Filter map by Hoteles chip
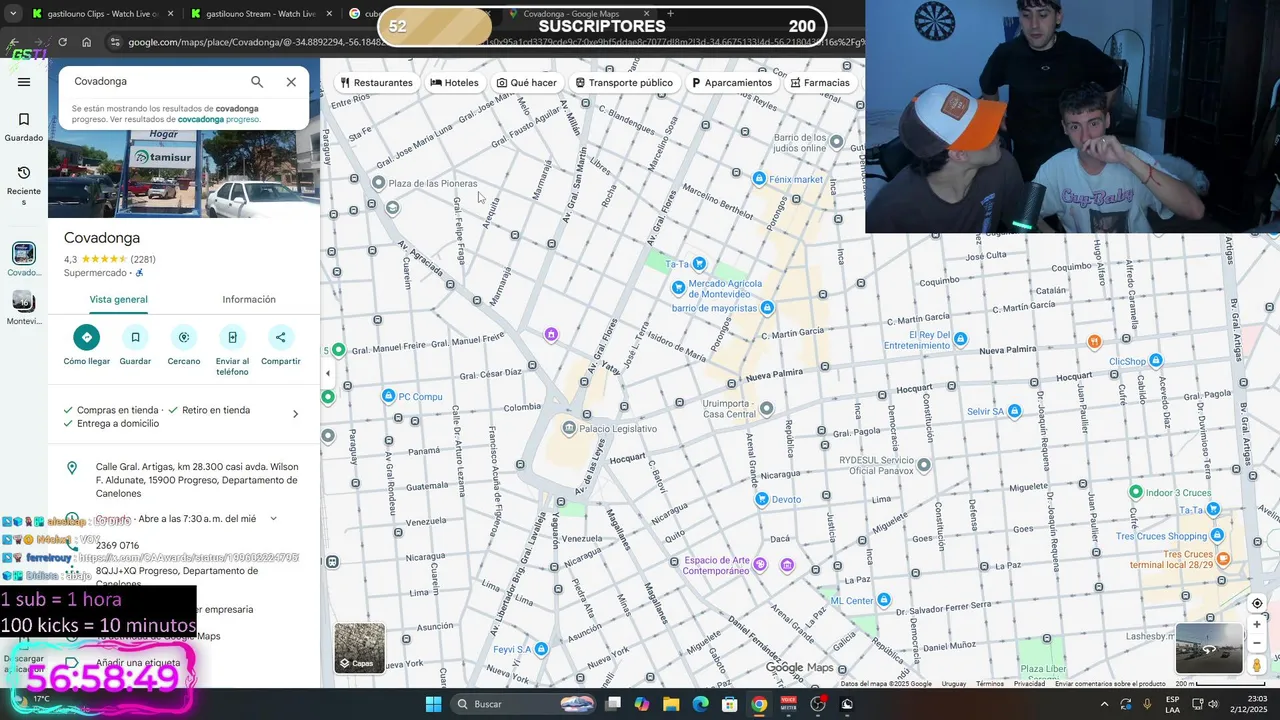This screenshot has width=1280, height=720. pyautogui.click(x=454, y=83)
